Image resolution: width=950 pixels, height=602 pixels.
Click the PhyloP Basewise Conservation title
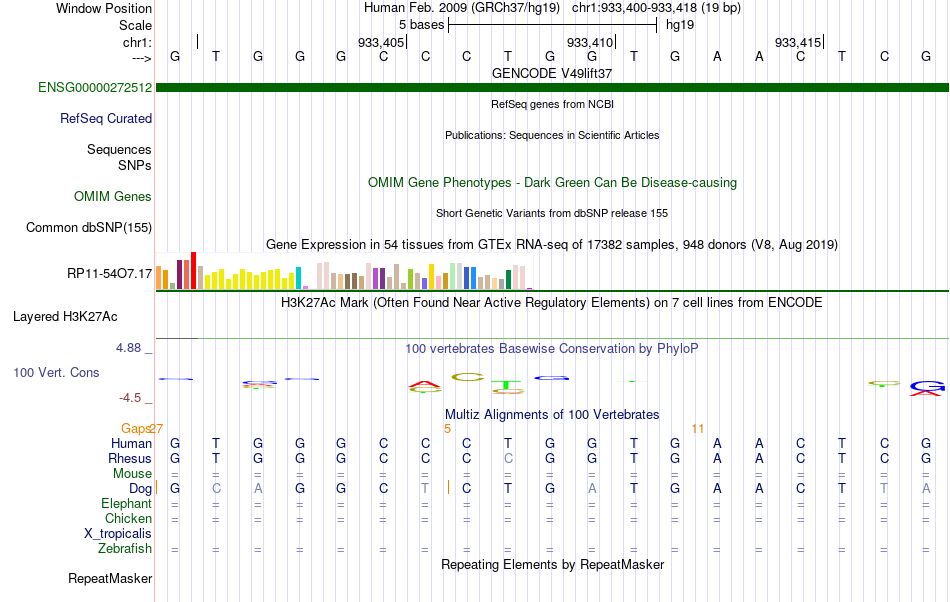click(x=552, y=348)
